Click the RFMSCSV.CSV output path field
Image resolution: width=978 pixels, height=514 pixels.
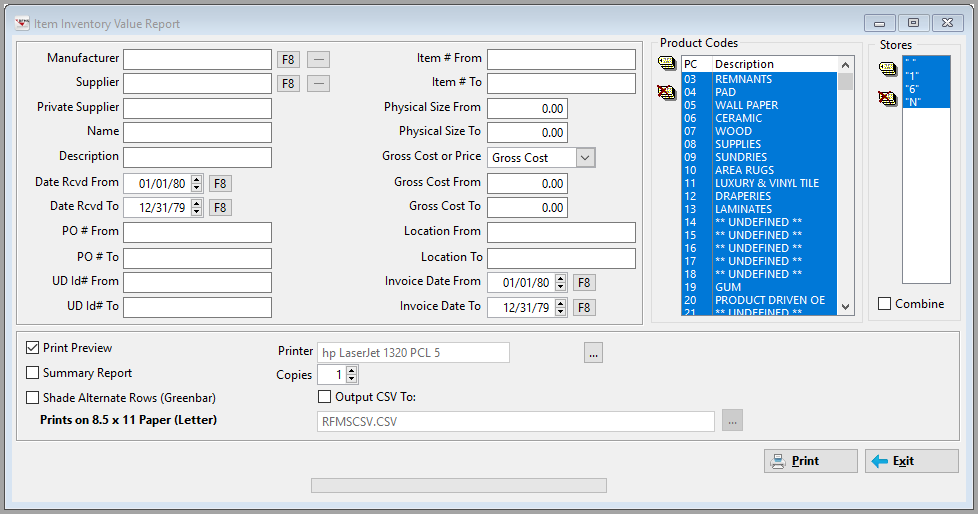pos(516,422)
